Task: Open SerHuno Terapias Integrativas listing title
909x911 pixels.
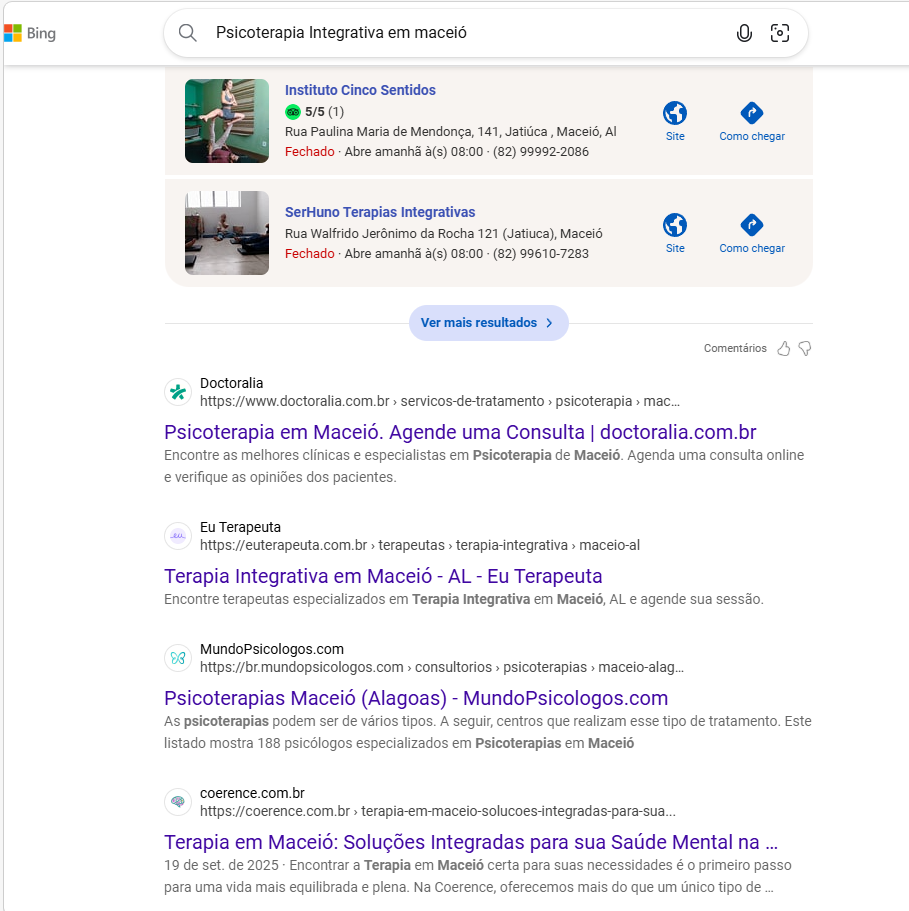Action: click(380, 212)
